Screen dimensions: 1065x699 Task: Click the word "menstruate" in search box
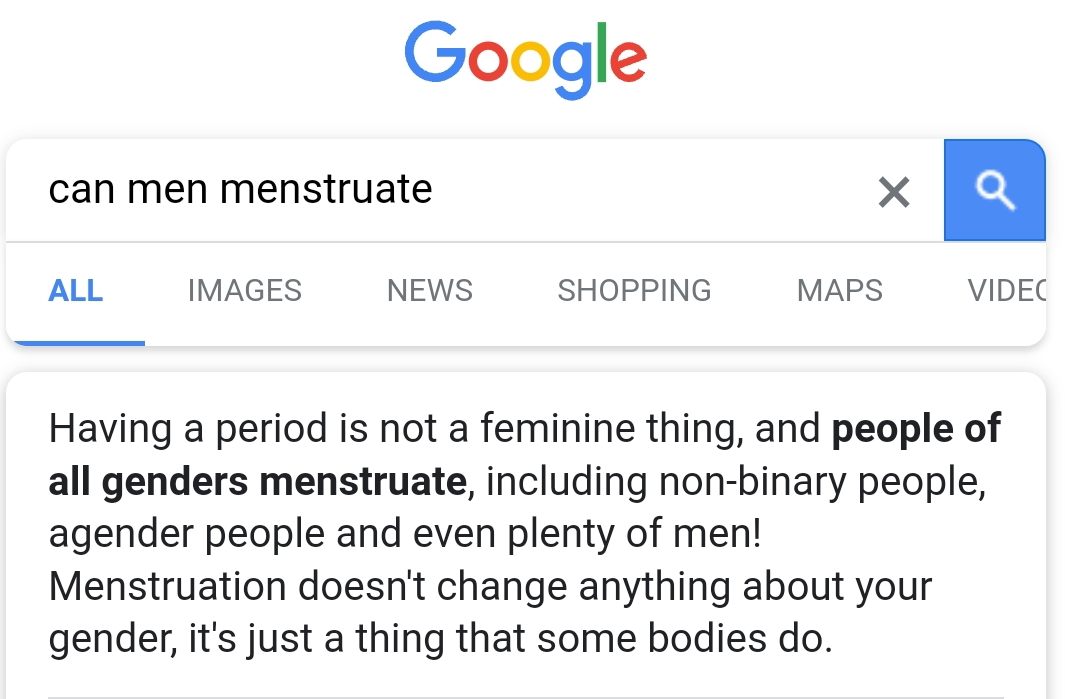326,189
